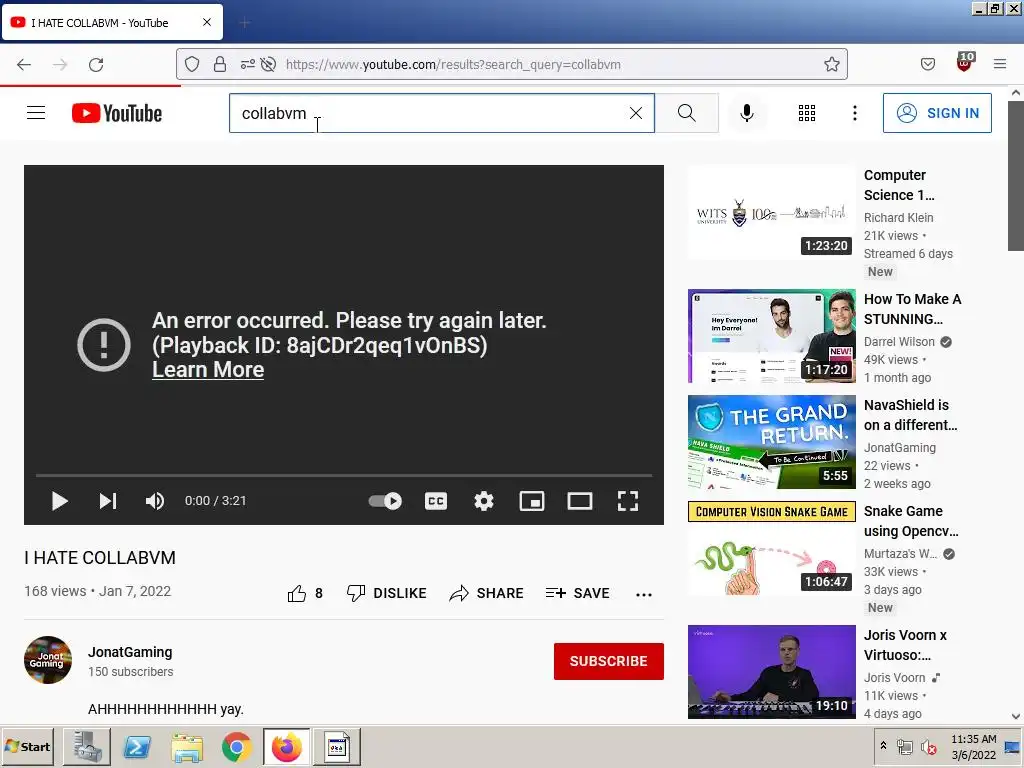This screenshot has width=1024, height=768.
Task: Toggle the autoplay switch
Action: 385,501
